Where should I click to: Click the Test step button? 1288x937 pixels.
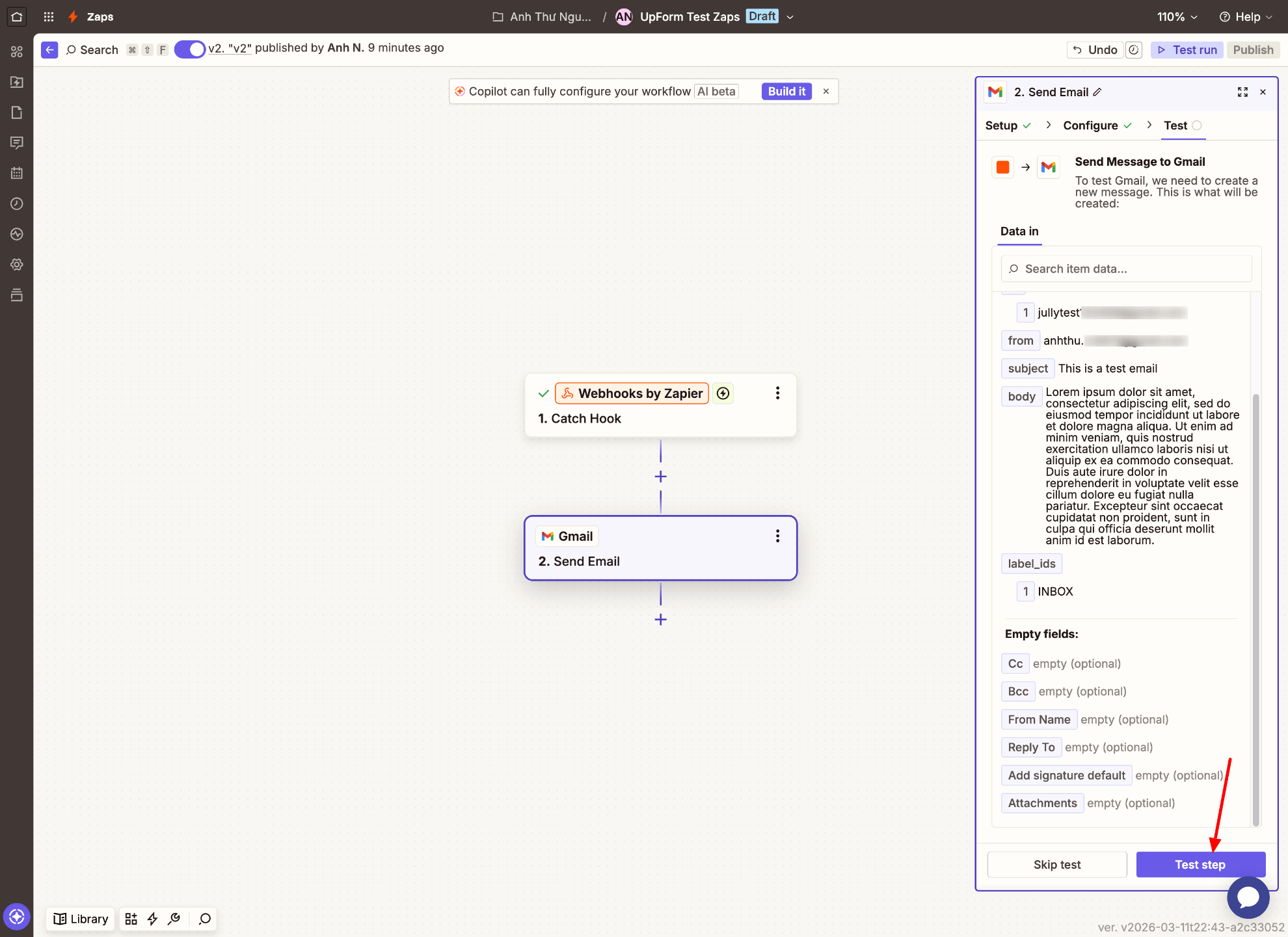(1200, 865)
